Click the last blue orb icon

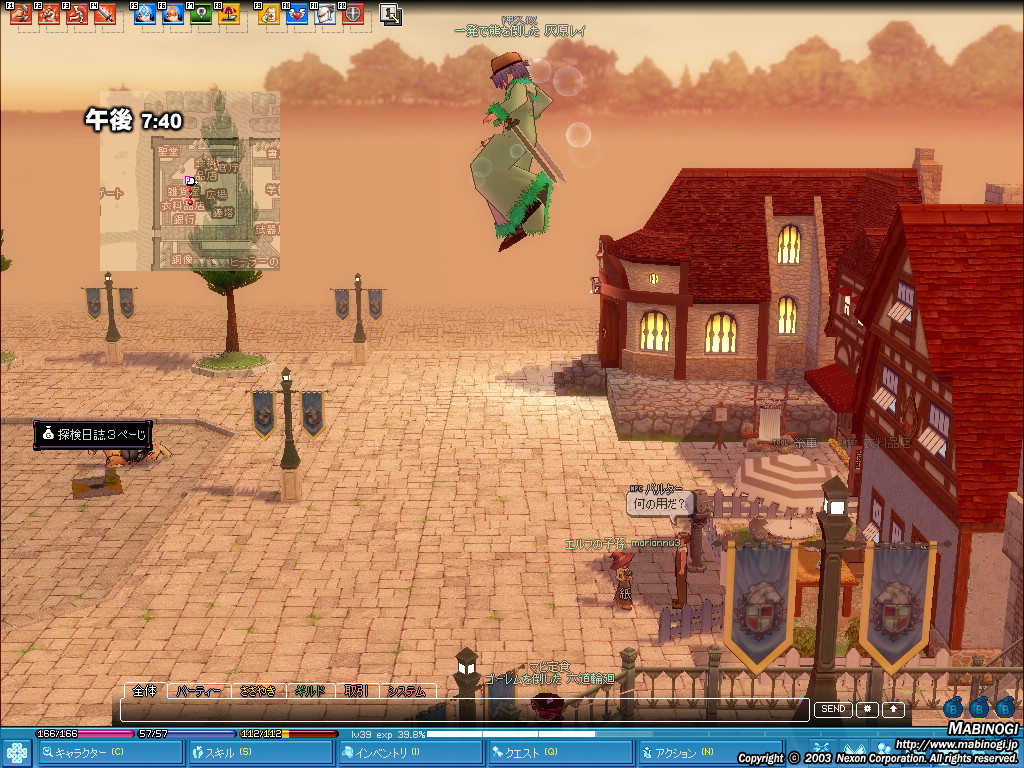tap(1005, 707)
